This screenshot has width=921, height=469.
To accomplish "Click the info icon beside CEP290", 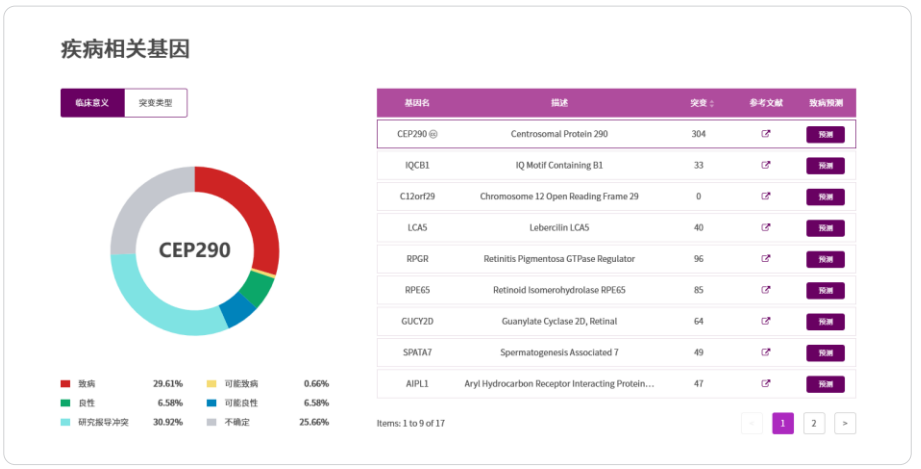I will (x=434, y=134).
